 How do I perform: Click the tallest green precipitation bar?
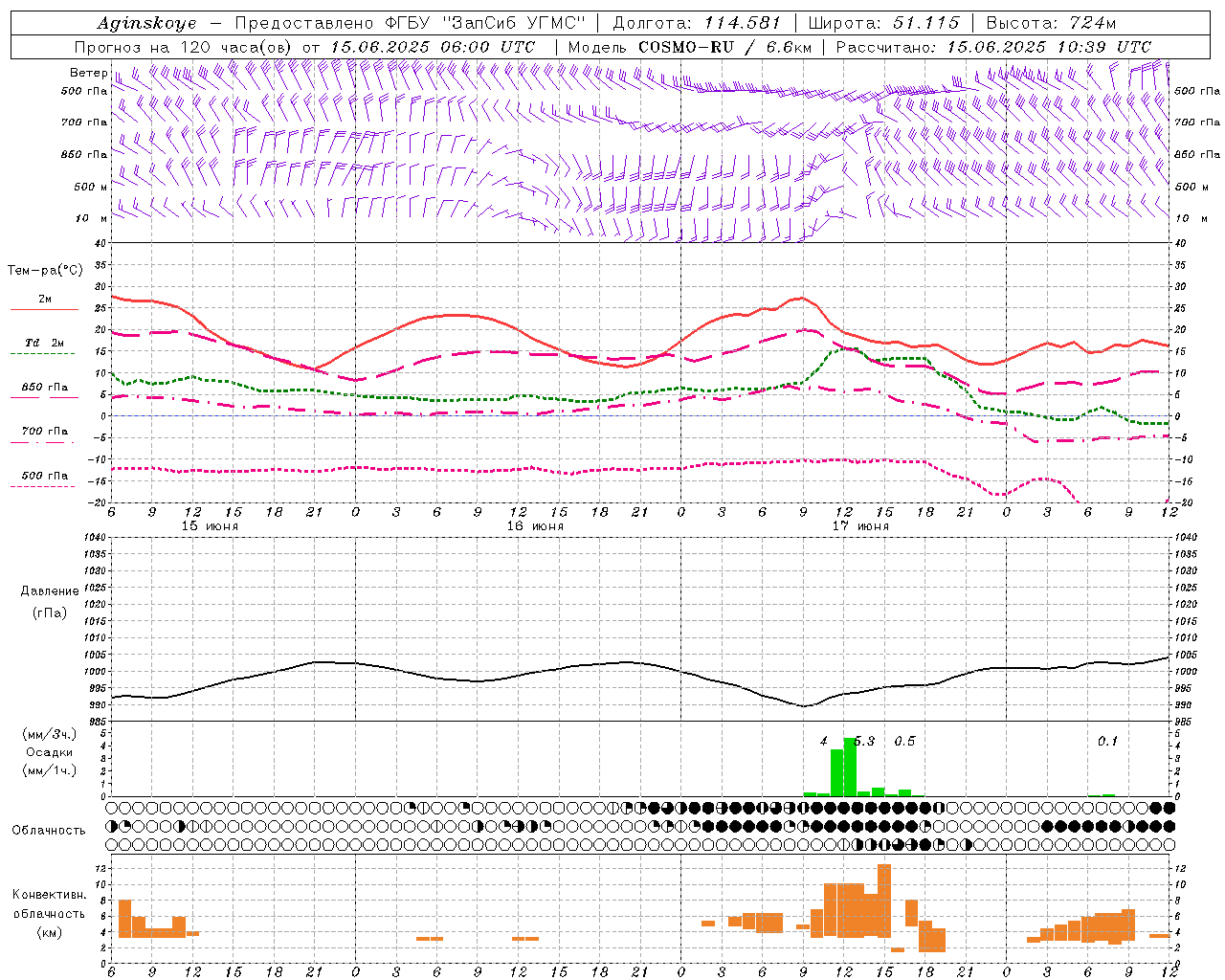[x=850, y=767]
